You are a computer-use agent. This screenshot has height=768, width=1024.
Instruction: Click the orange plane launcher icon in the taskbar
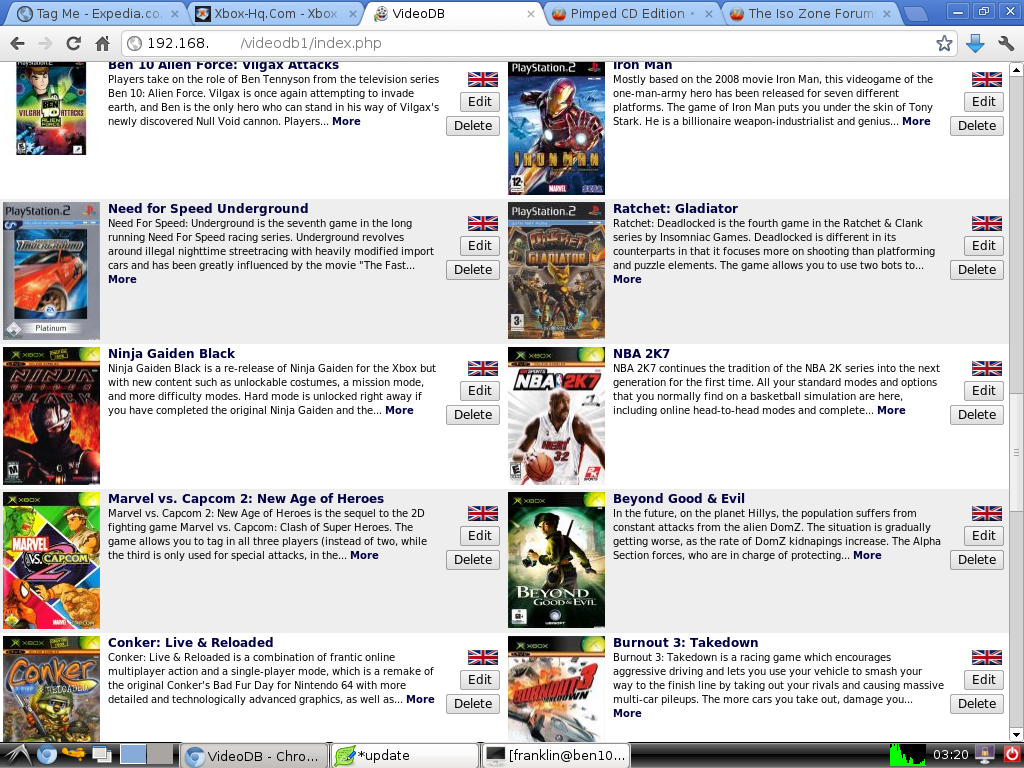coord(73,755)
